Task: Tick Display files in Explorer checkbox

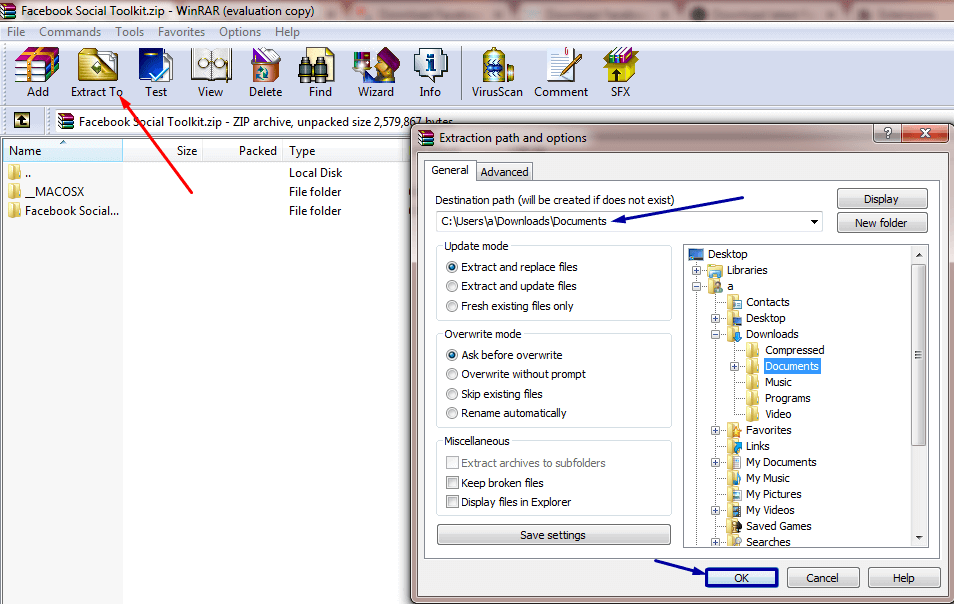Action: [x=452, y=502]
